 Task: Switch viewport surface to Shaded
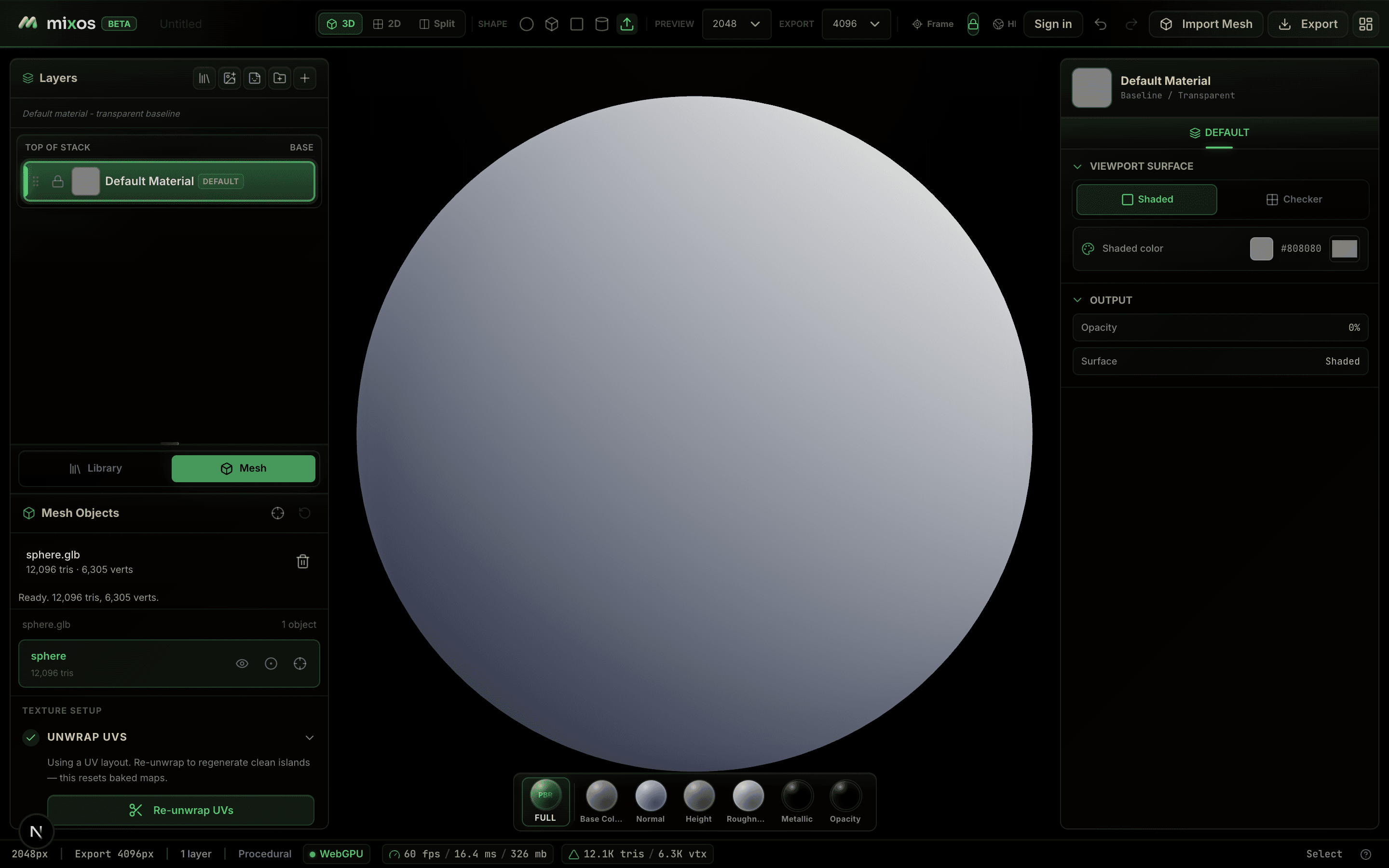1146,199
